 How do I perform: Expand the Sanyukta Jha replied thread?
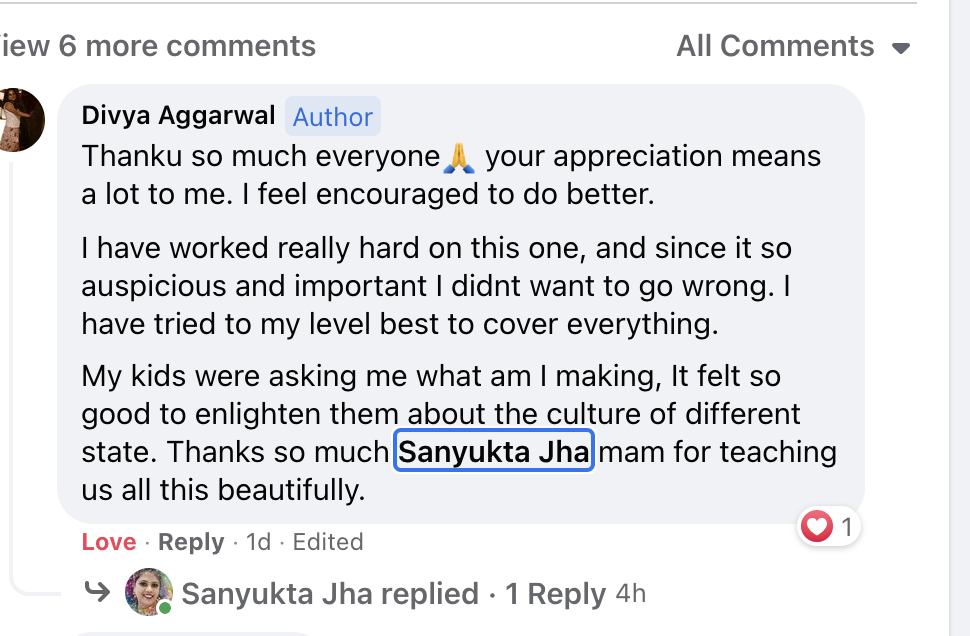point(330,594)
